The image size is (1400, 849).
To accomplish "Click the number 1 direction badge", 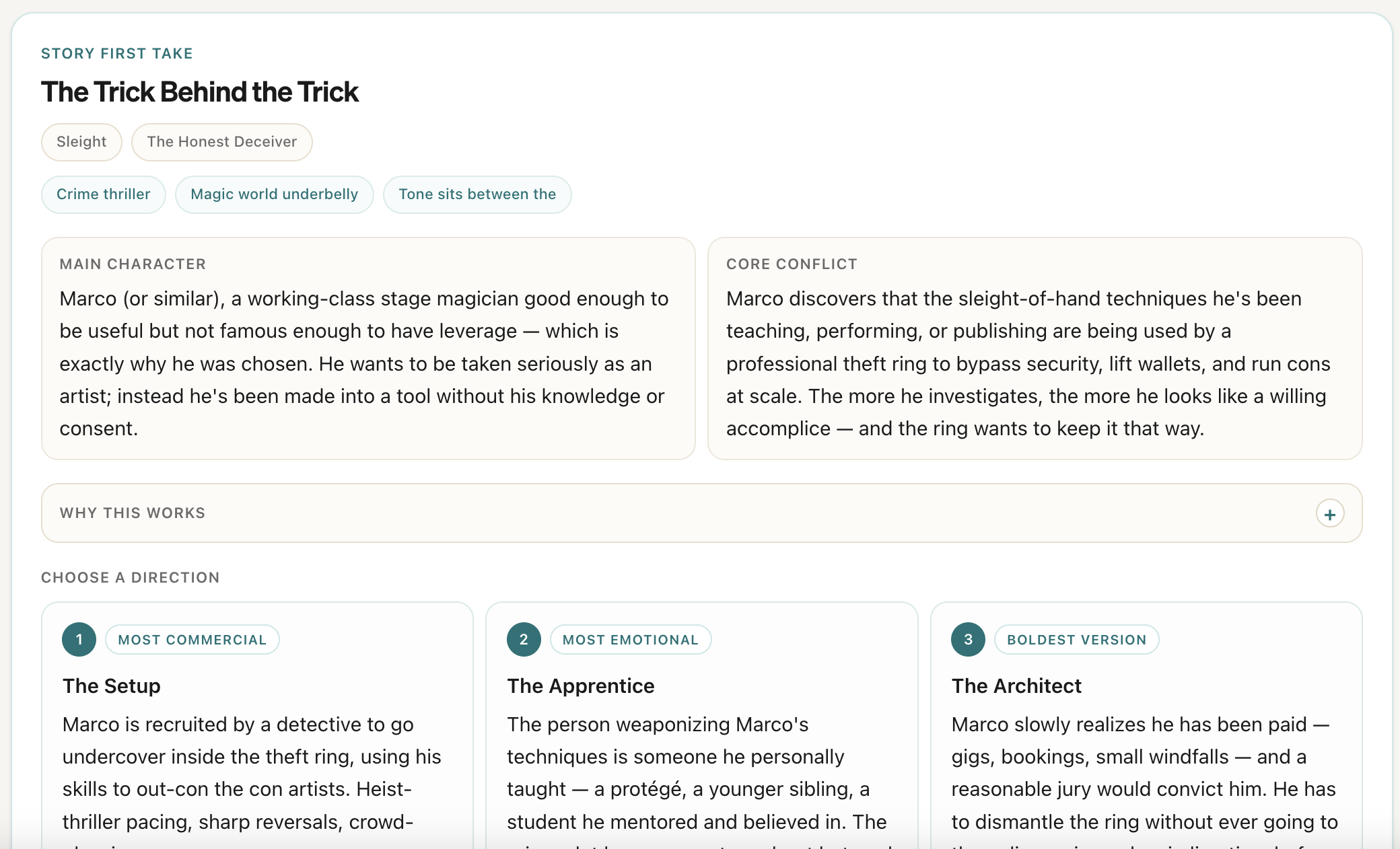I will coord(79,640).
